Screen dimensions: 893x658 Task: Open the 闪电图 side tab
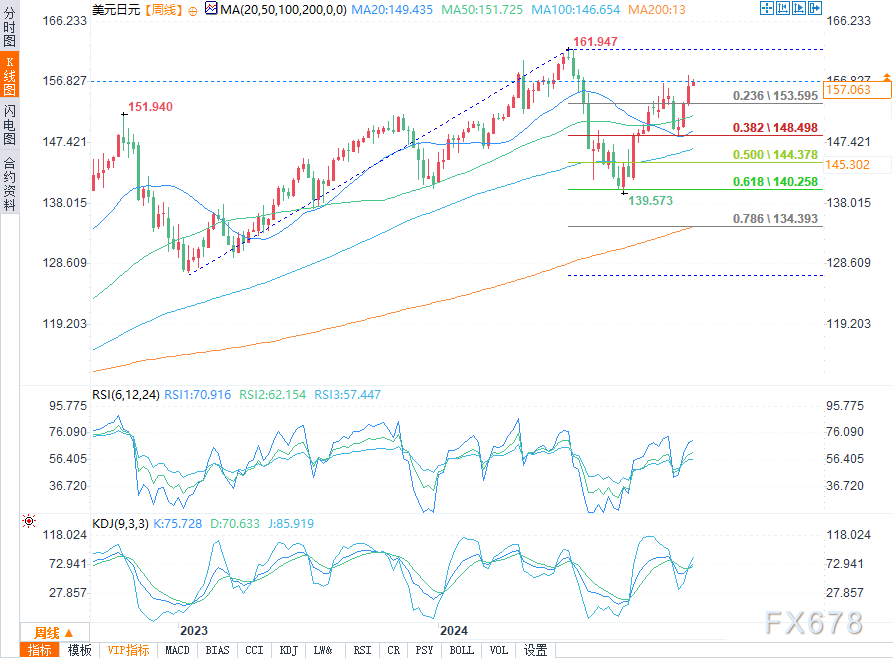[x=10, y=124]
